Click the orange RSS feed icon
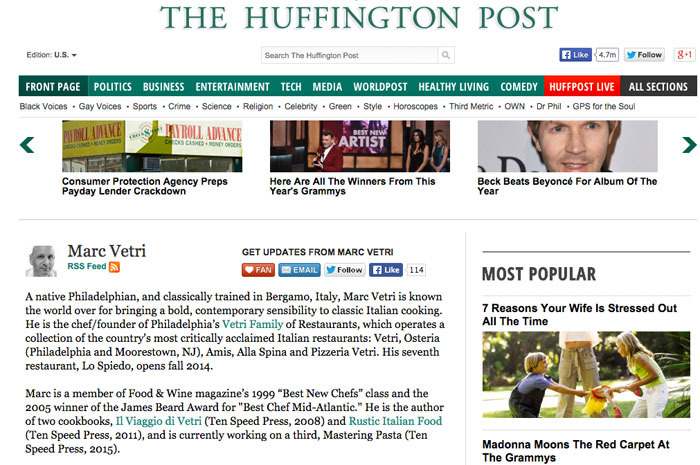This screenshot has height=465, width=700. click(115, 267)
